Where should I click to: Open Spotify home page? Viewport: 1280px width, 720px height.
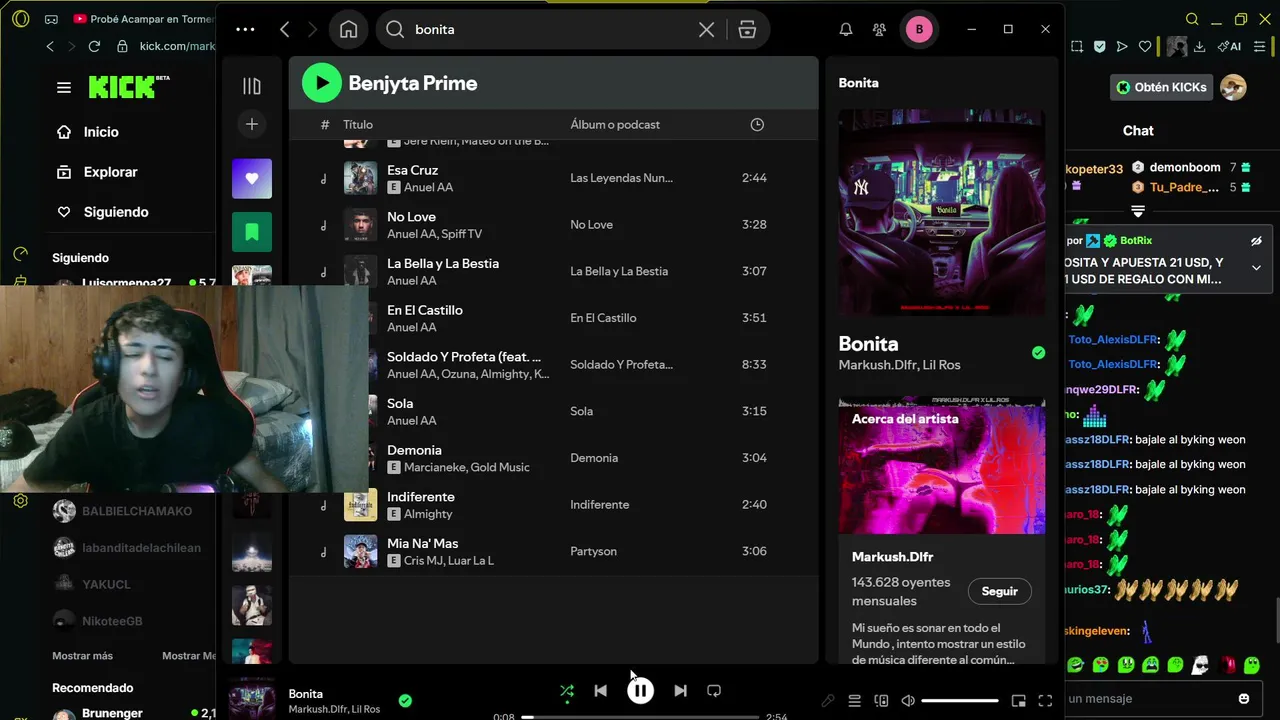pos(348,29)
